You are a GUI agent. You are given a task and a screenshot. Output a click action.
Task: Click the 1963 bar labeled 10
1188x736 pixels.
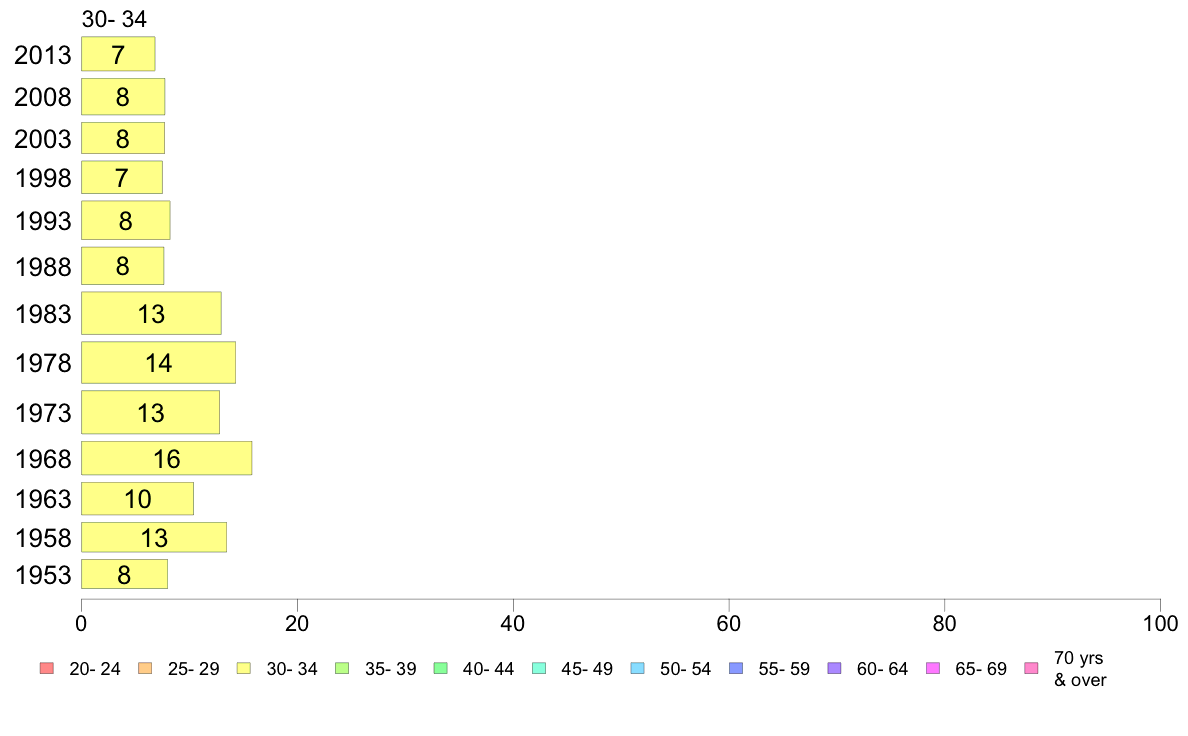click(x=137, y=499)
